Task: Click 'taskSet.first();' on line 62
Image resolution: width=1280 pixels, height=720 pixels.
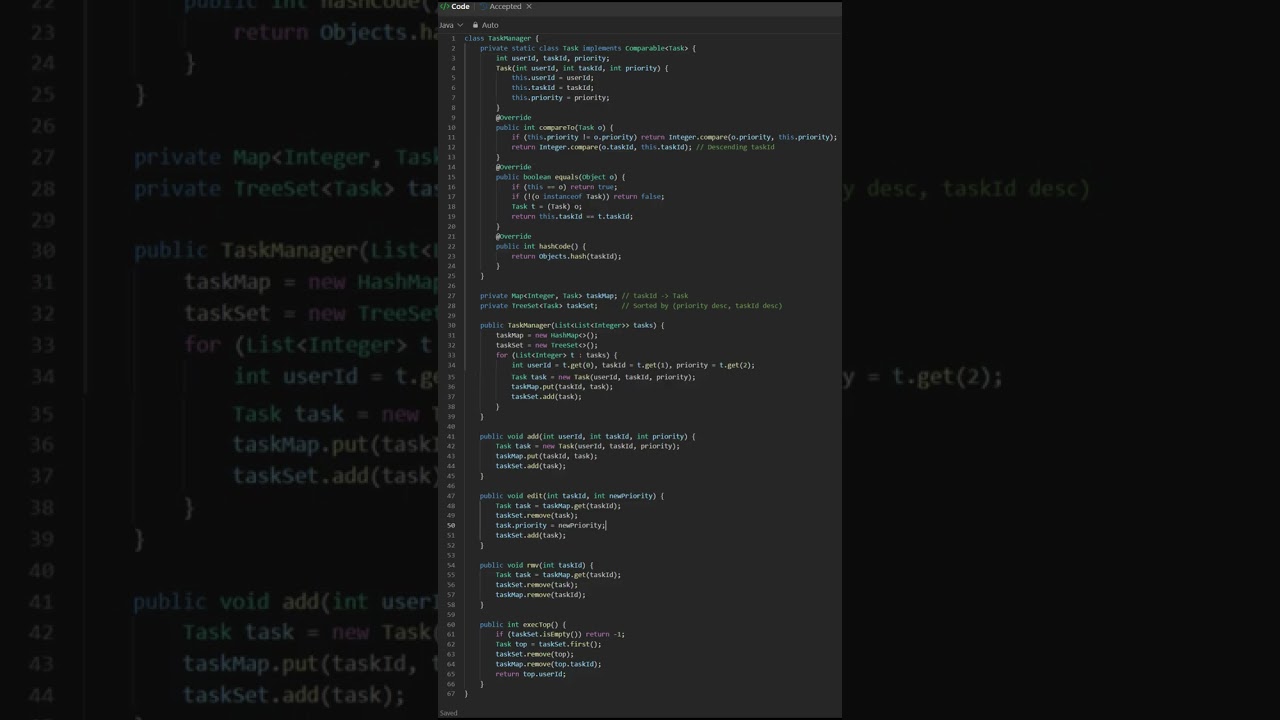Action: point(570,644)
